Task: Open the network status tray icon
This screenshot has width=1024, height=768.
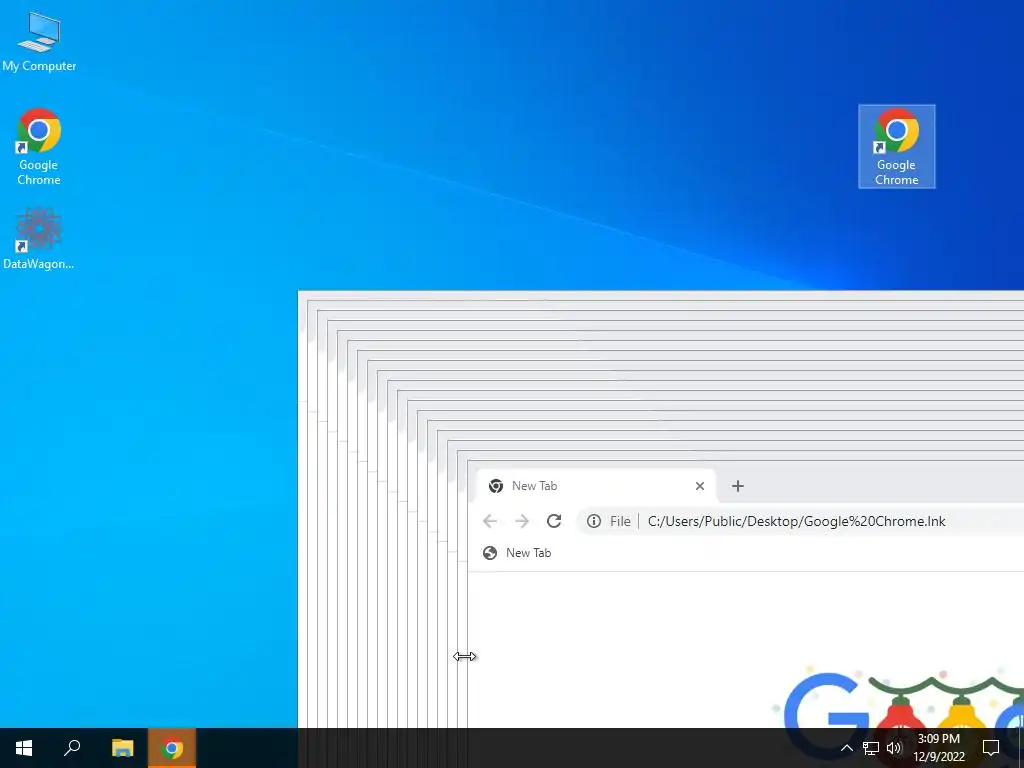Action: coord(871,748)
